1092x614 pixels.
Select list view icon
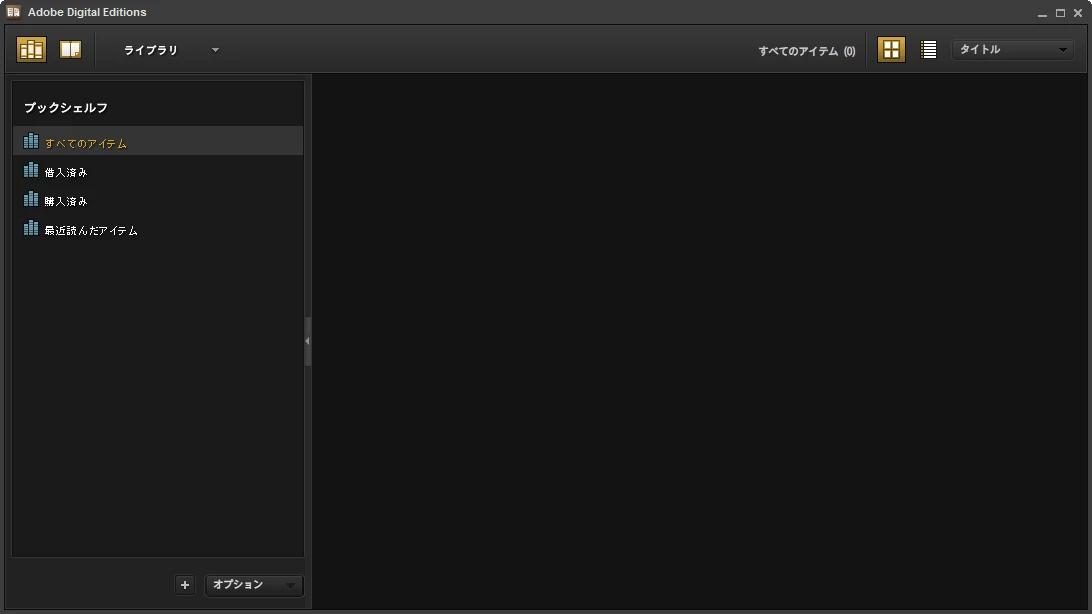pos(928,49)
